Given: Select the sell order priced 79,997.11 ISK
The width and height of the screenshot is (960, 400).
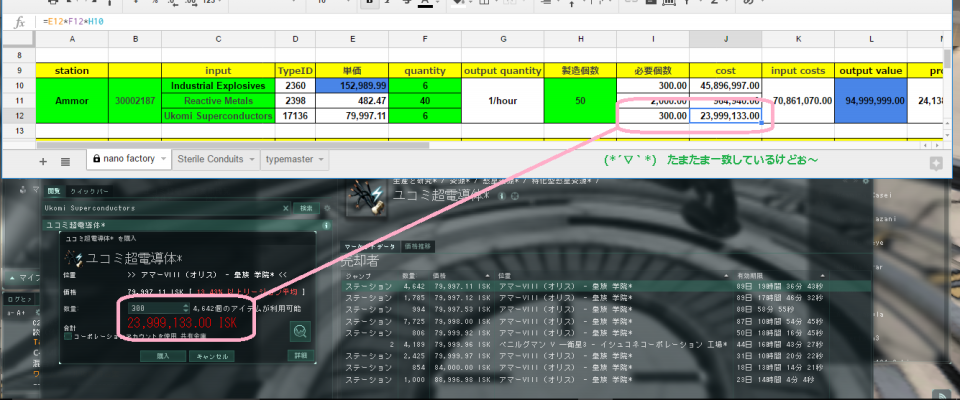Looking at the screenshot, I should 606,286.
